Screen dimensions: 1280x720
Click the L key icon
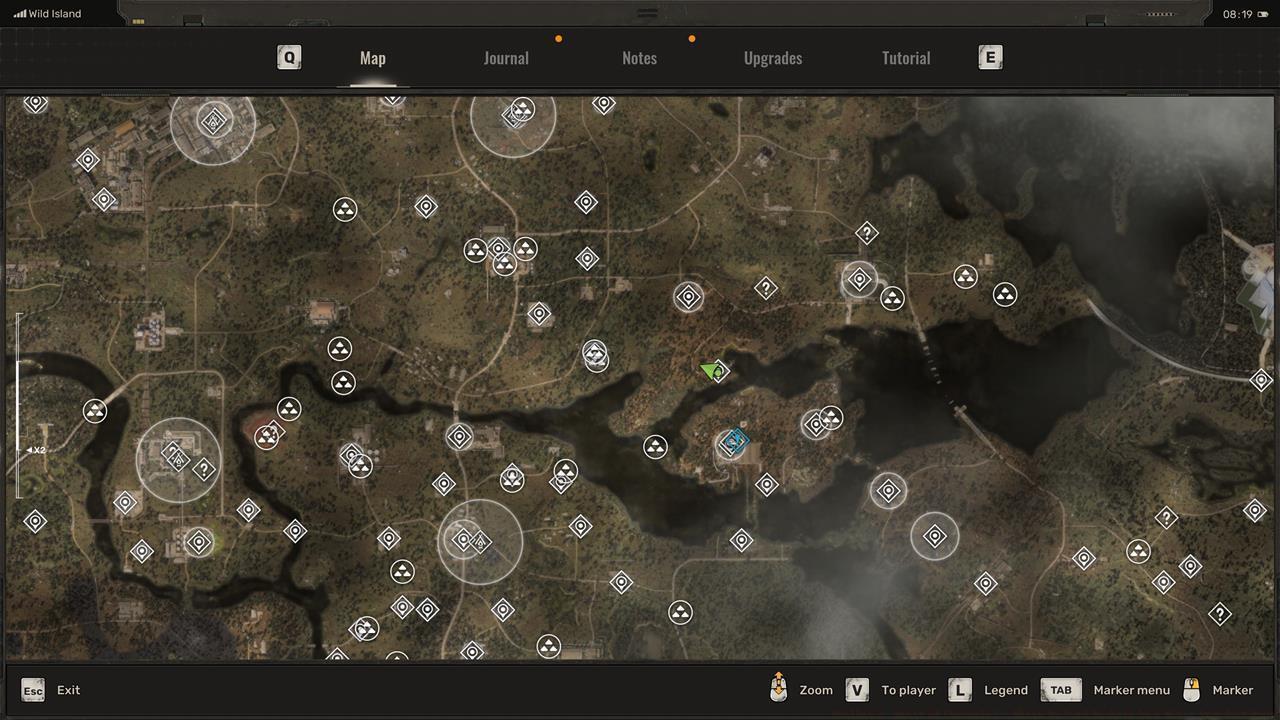pyautogui.click(x=959, y=690)
